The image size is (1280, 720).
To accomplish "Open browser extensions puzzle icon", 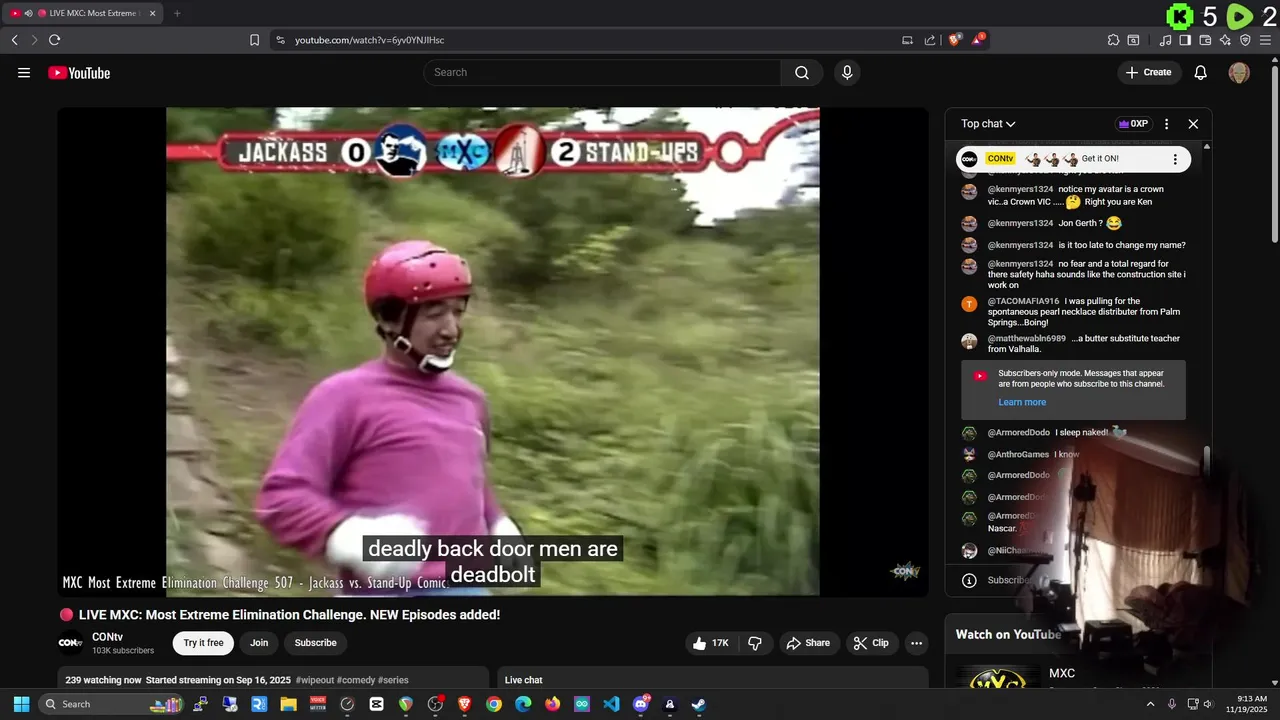I will 1113,40.
